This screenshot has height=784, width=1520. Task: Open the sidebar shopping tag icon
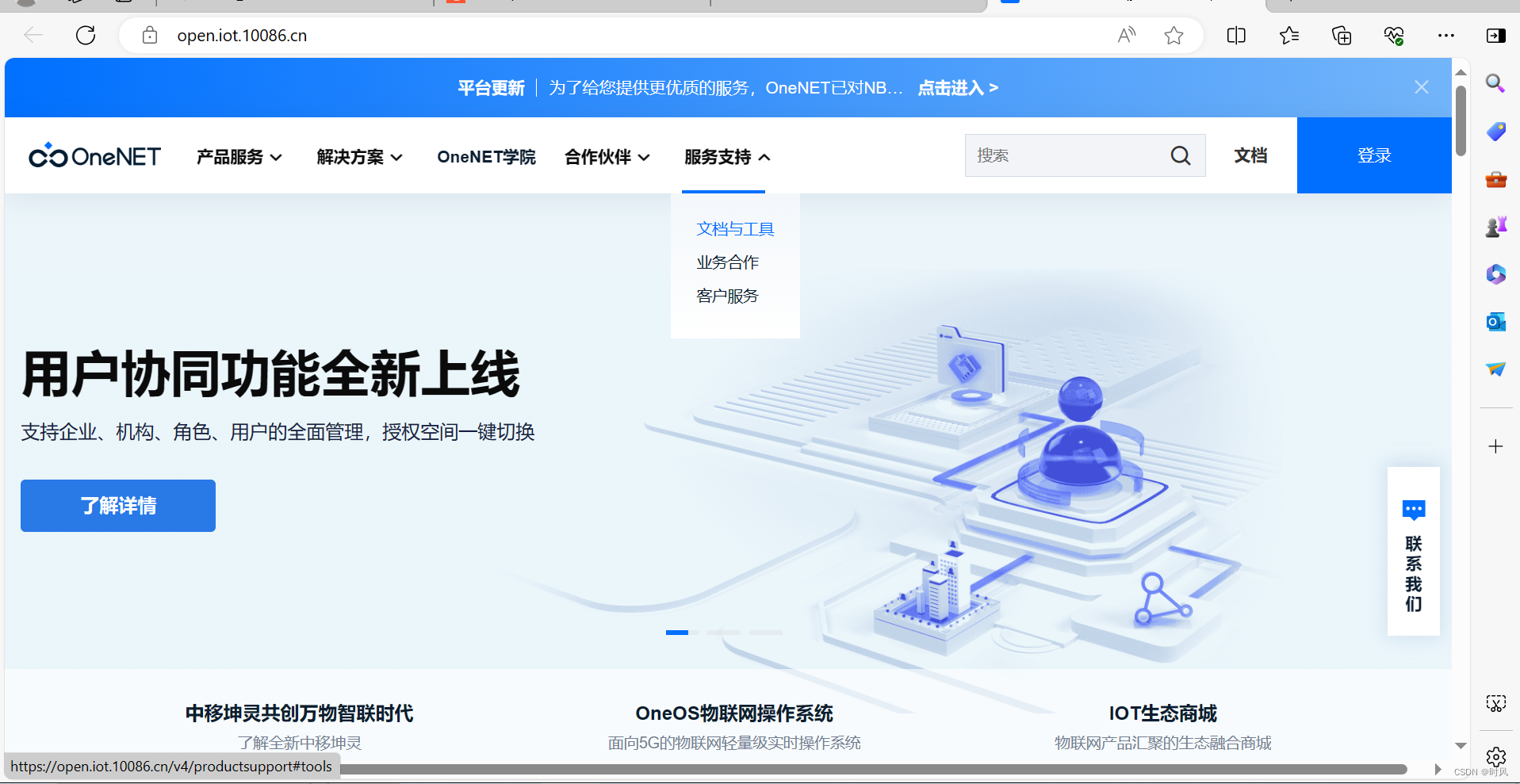(1495, 131)
